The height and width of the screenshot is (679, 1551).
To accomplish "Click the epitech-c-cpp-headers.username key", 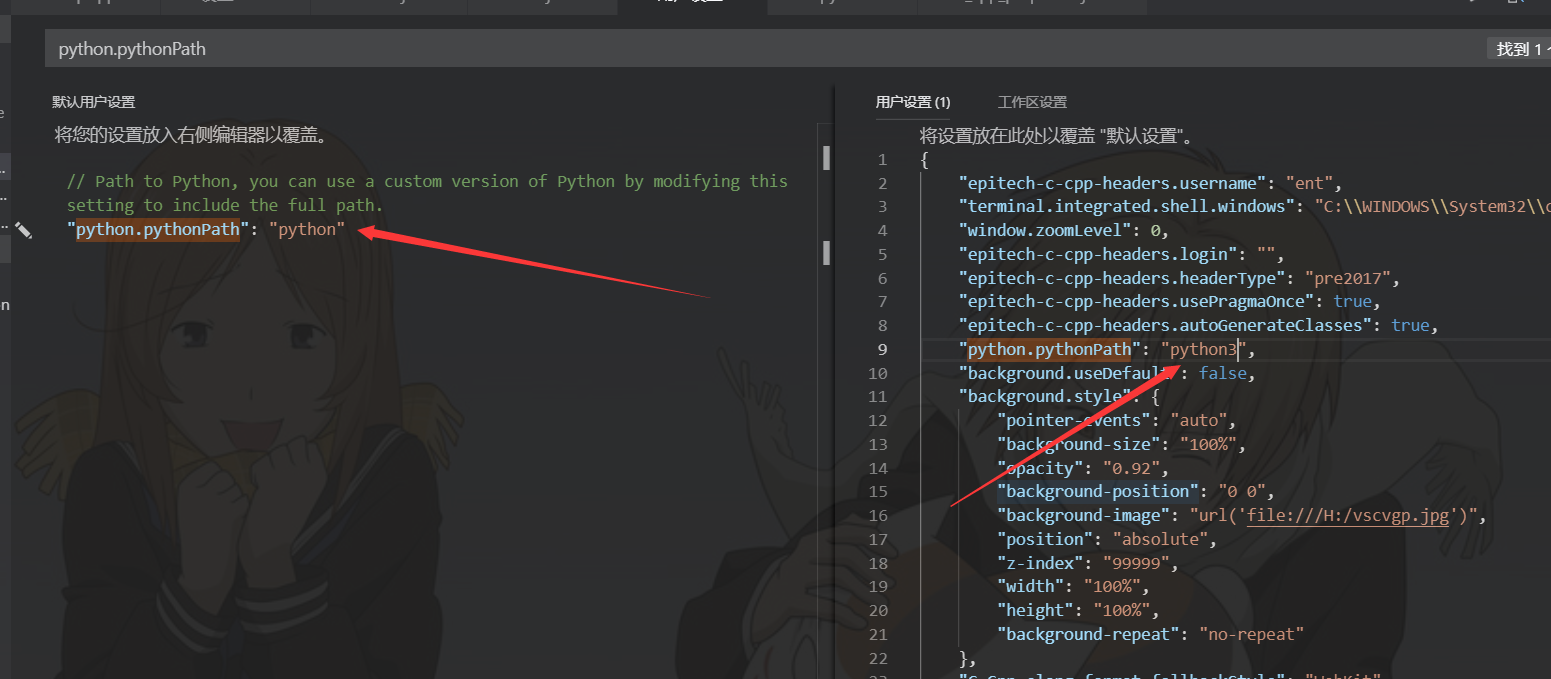I will [x=1112, y=183].
